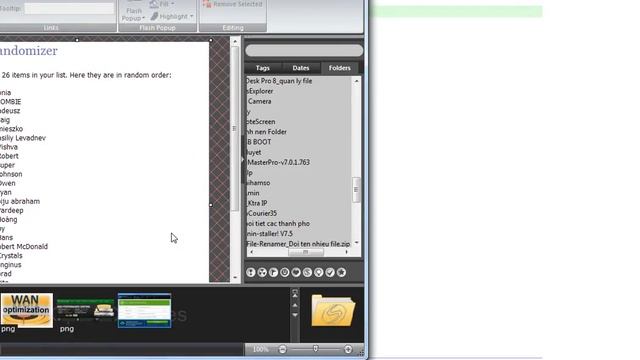640x360 pixels.
Task: Click the 'asiliy Levadnev' name in canvas
Action: pyautogui.click(x=23, y=138)
